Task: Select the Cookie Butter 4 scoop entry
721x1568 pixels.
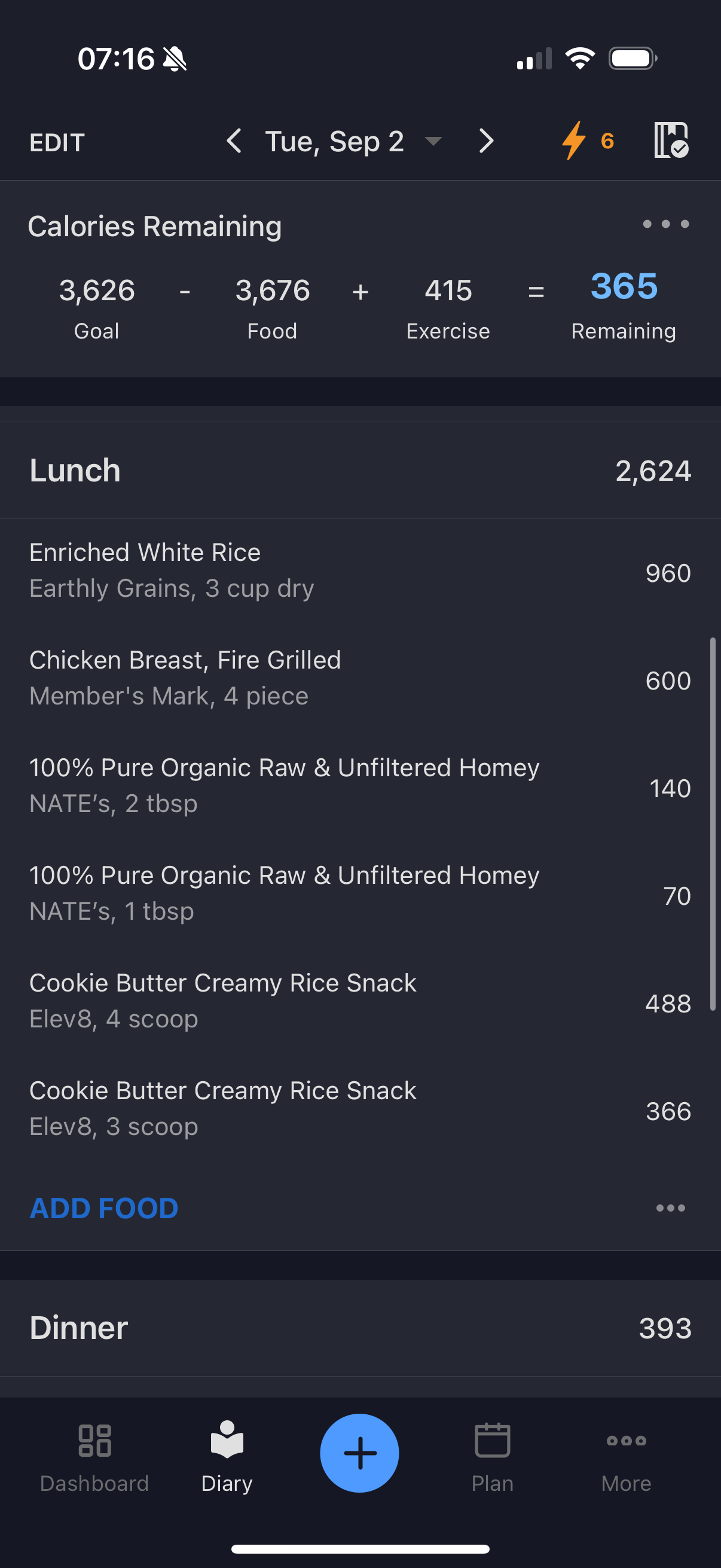Action: (x=360, y=1002)
